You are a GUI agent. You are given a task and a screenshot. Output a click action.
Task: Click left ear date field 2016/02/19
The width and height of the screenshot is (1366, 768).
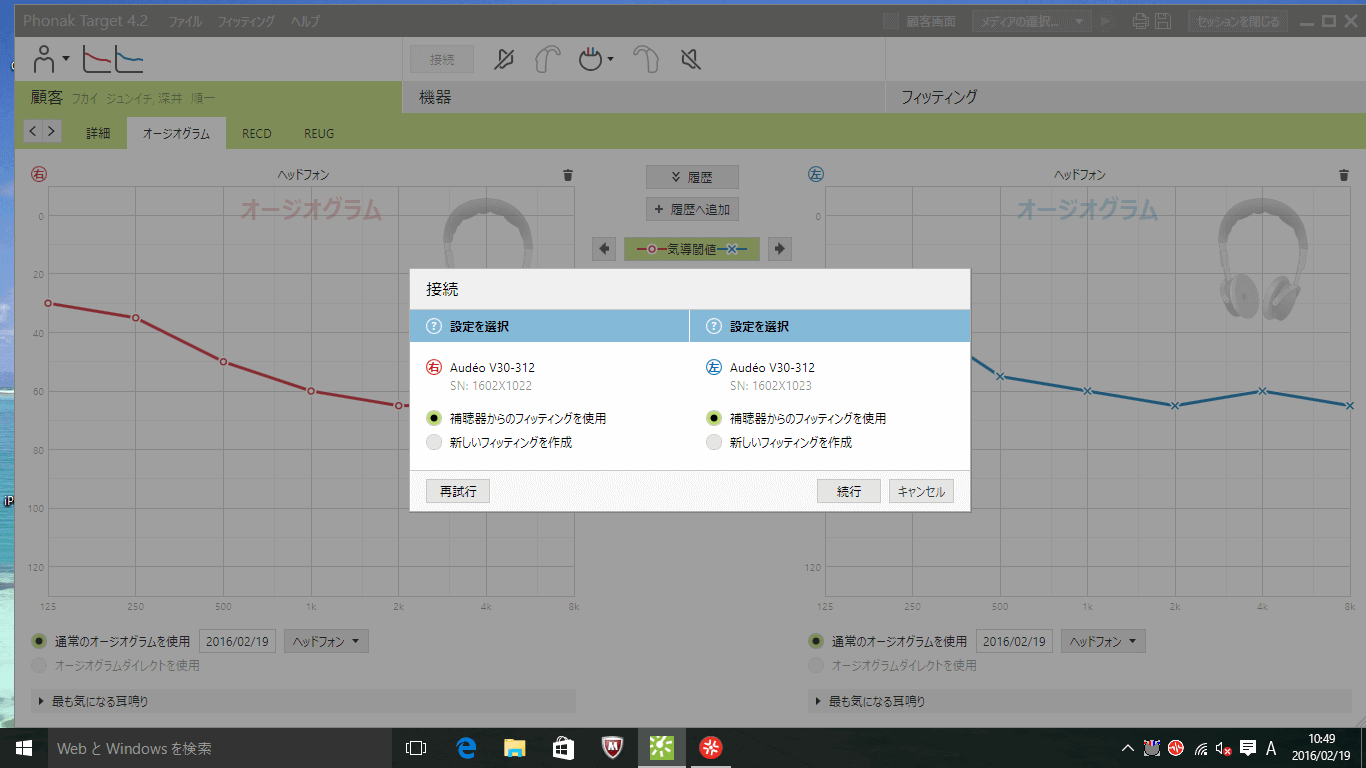[1014, 641]
